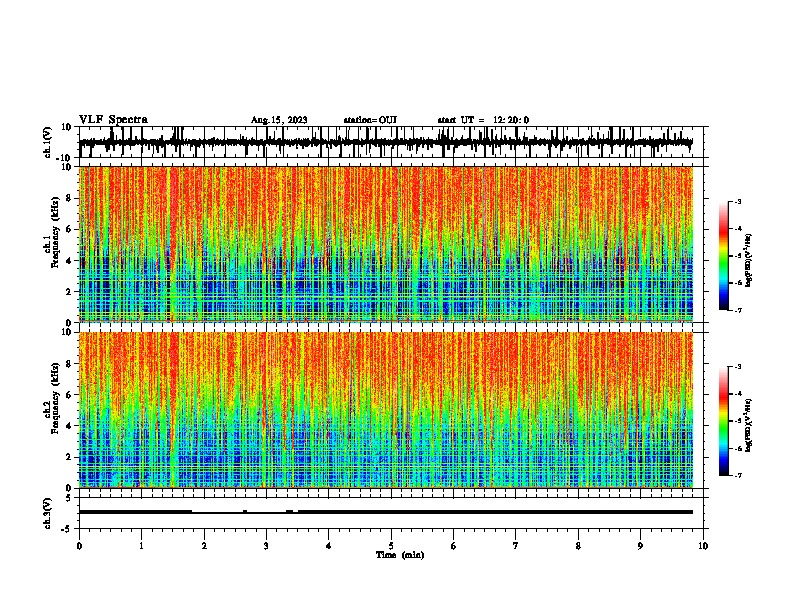The width and height of the screenshot is (792, 612).
Task: Click the "ch.3(V)" axis label
Action: point(48,513)
